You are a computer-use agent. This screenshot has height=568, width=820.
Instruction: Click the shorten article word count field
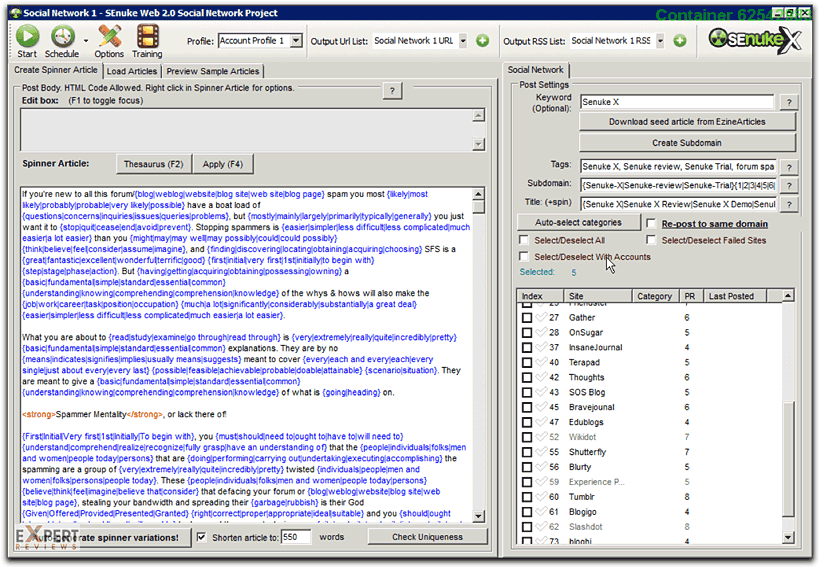[x=296, y=537]
